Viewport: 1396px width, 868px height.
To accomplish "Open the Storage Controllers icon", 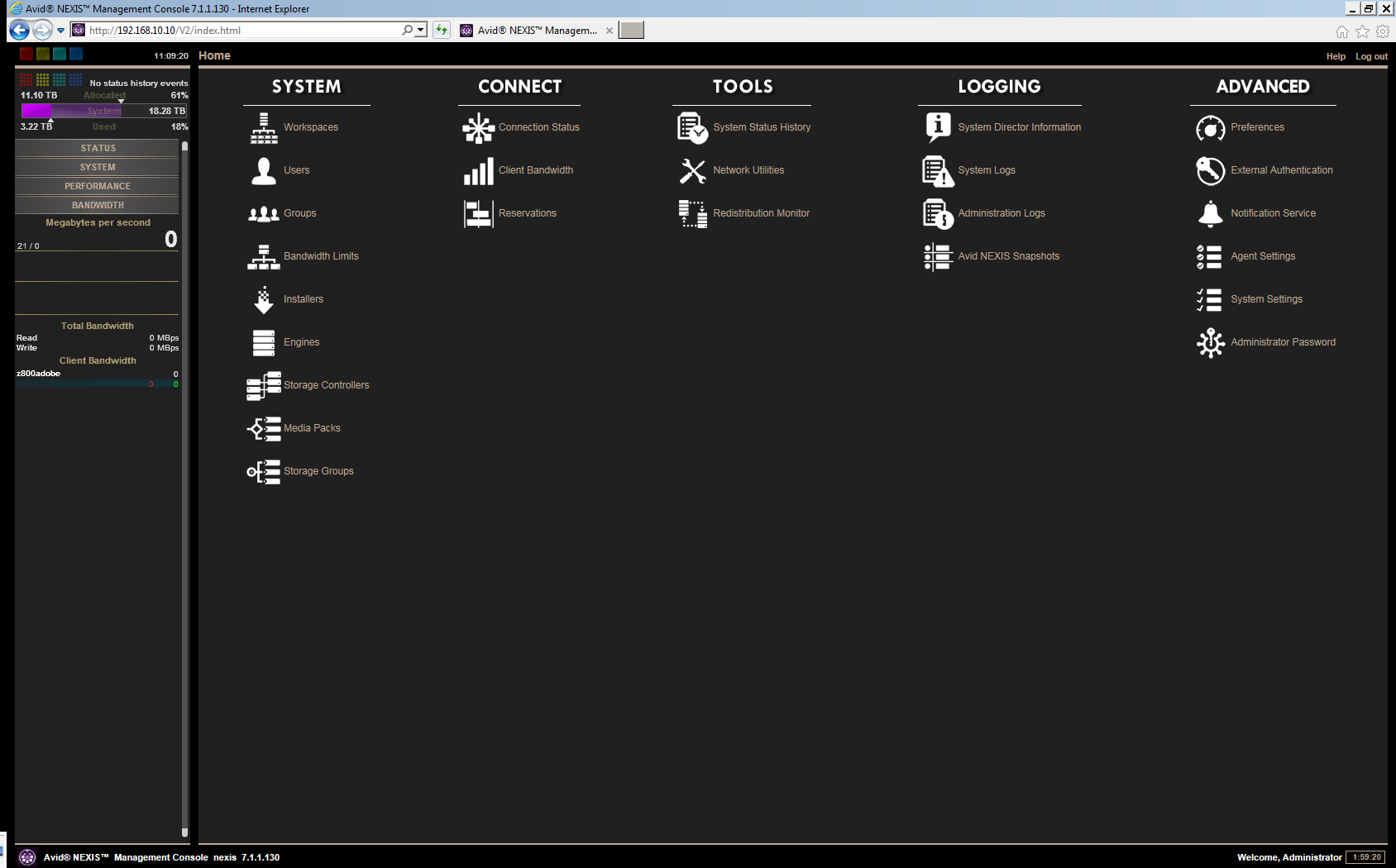I will (264, 385).
